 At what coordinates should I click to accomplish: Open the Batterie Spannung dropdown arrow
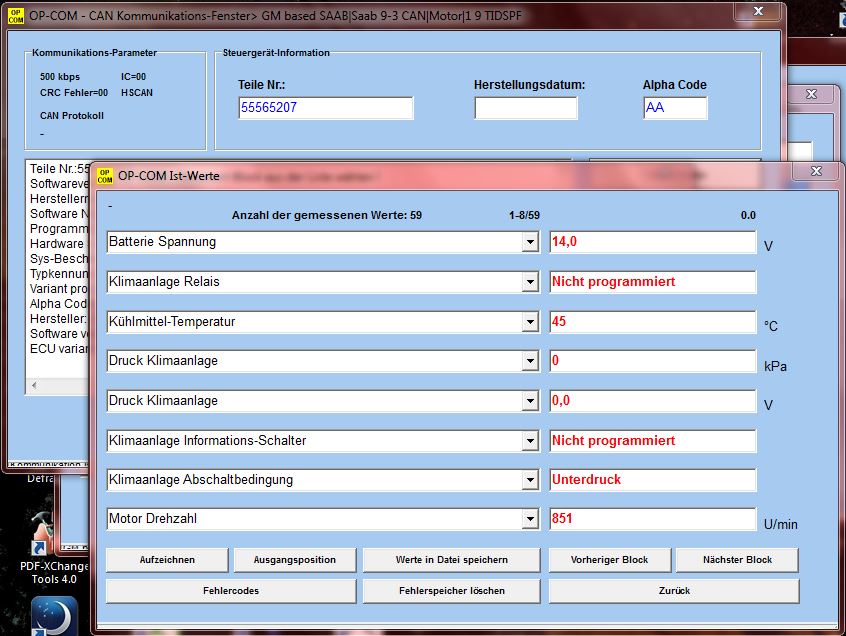pos(530,242)
